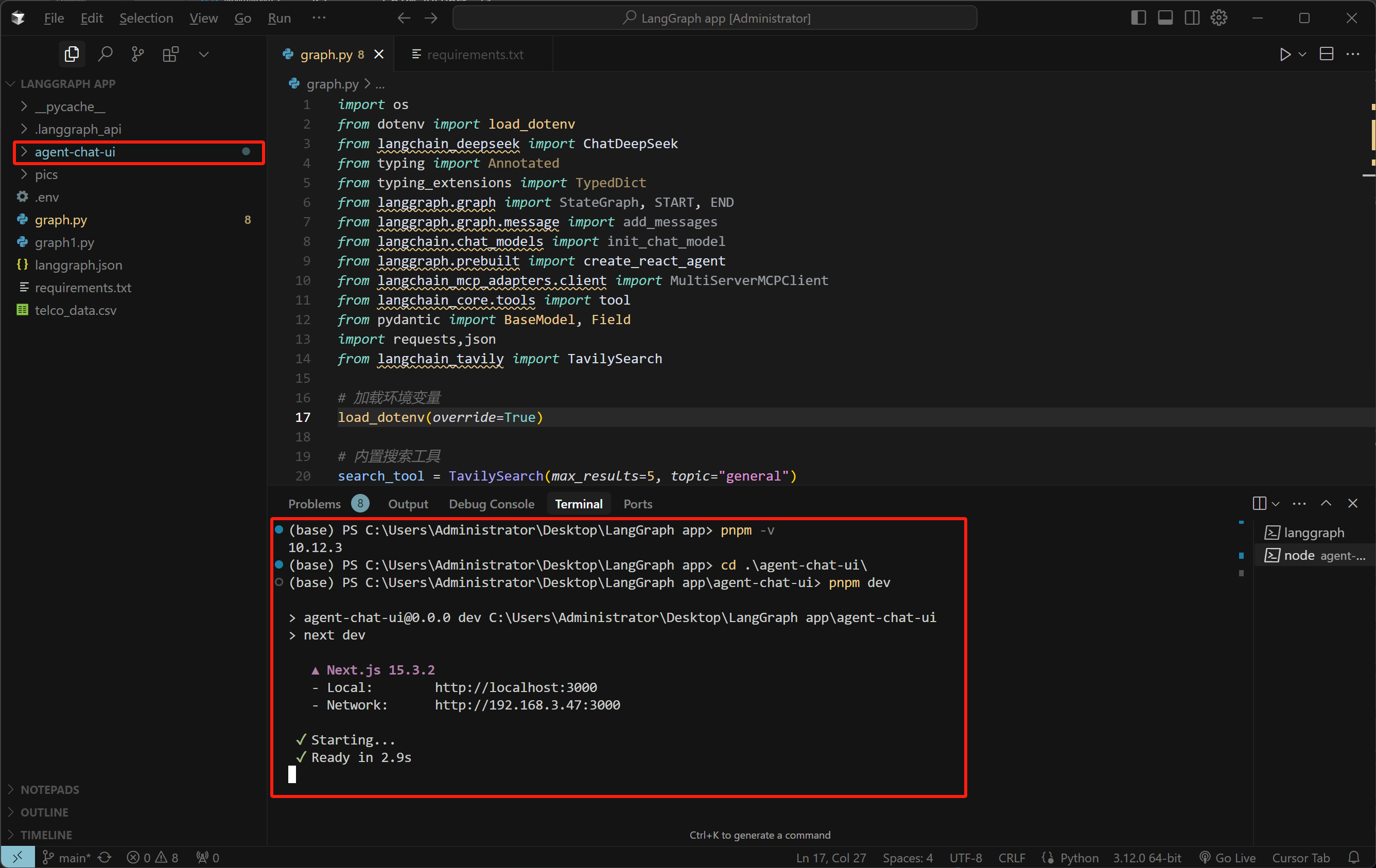Split the terminal icon

pyautogui.click(x=1259, y=504)
